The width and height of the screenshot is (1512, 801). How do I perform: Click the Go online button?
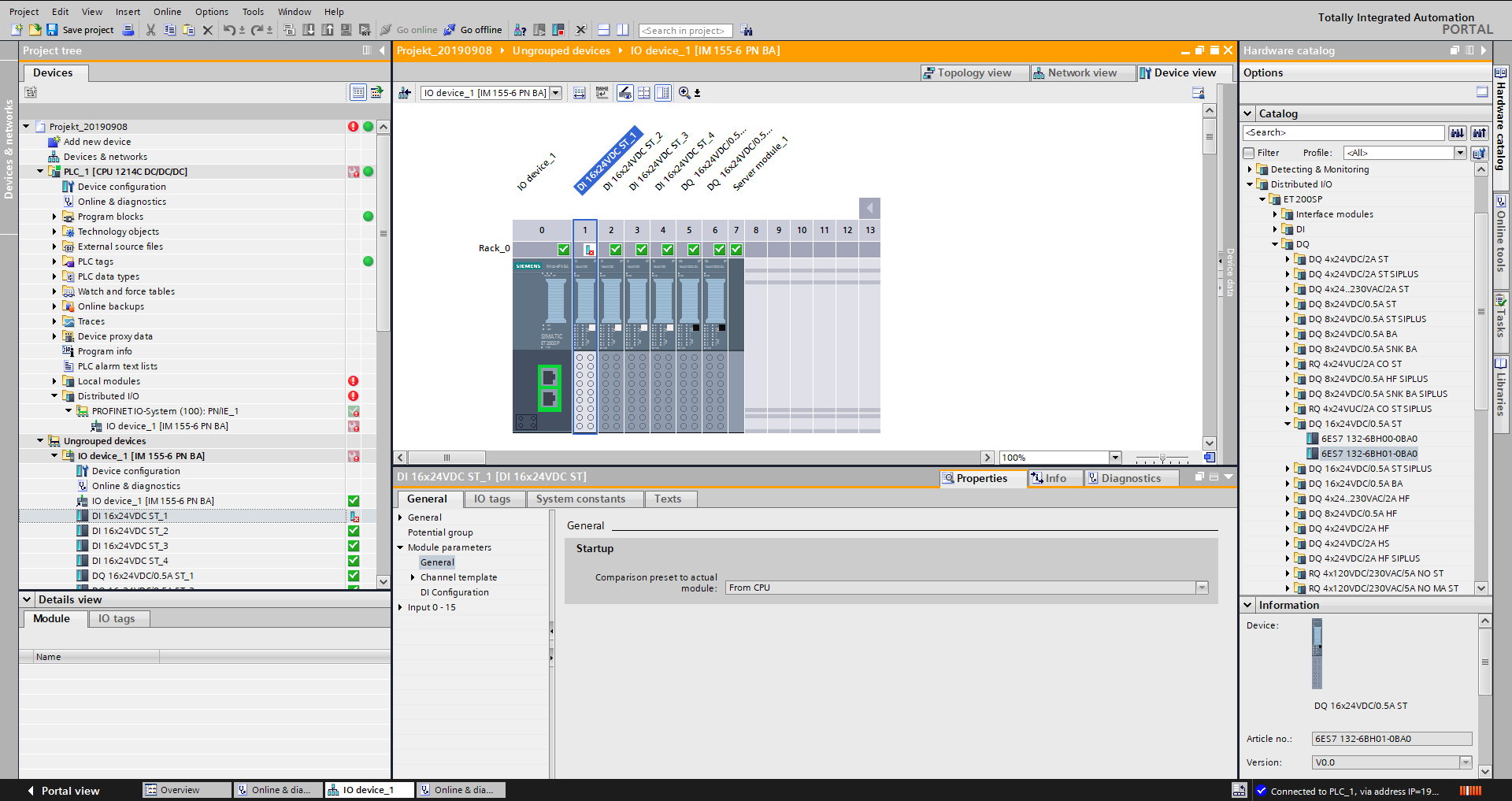click(409, 30)
